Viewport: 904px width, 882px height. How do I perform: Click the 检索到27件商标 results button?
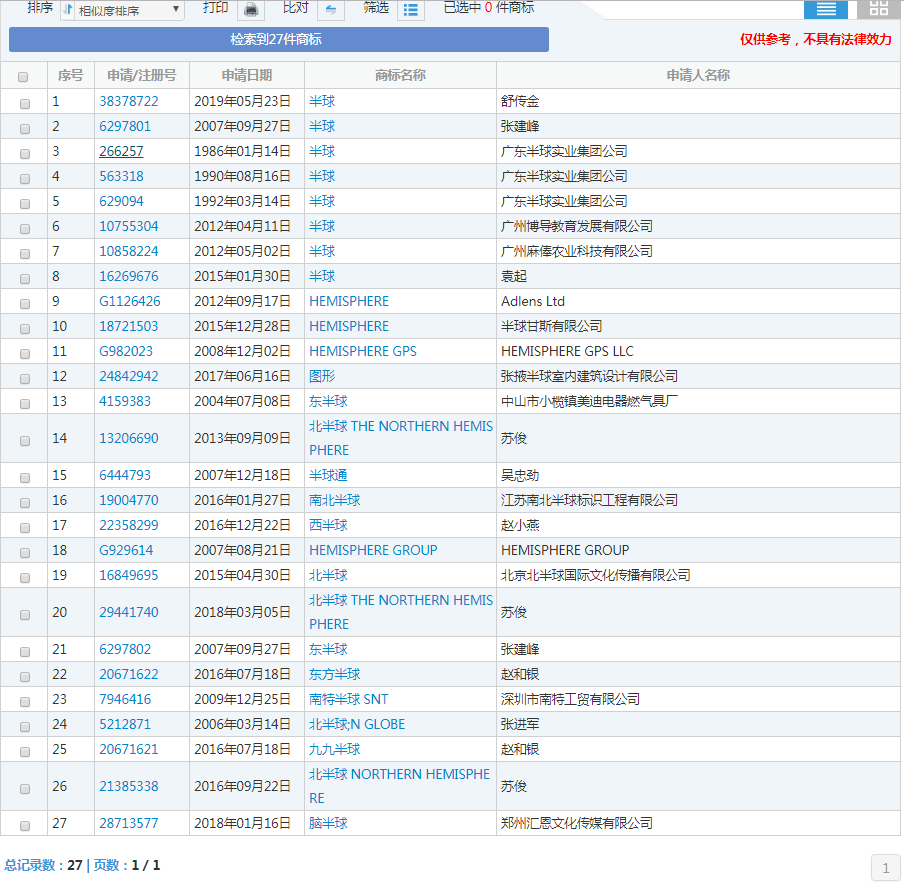278,40
